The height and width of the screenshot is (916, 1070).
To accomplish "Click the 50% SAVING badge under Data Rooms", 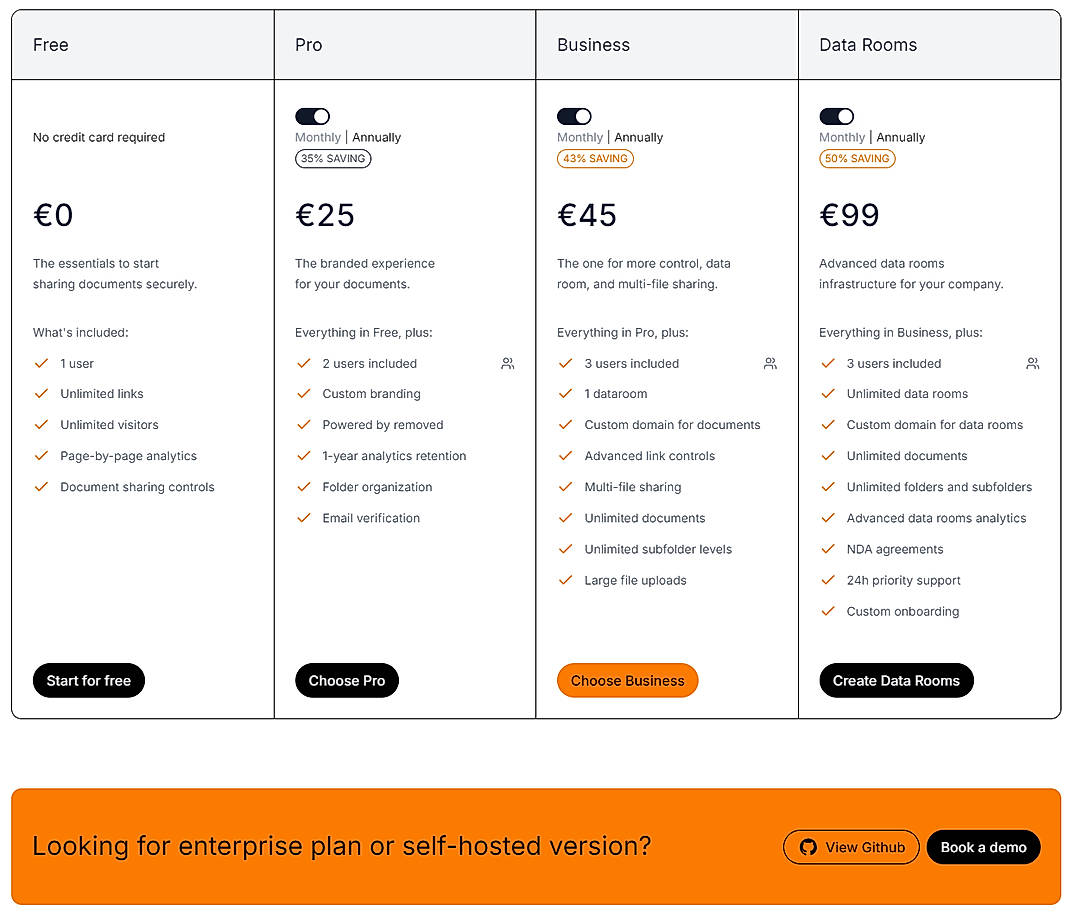I will point(857,158).
